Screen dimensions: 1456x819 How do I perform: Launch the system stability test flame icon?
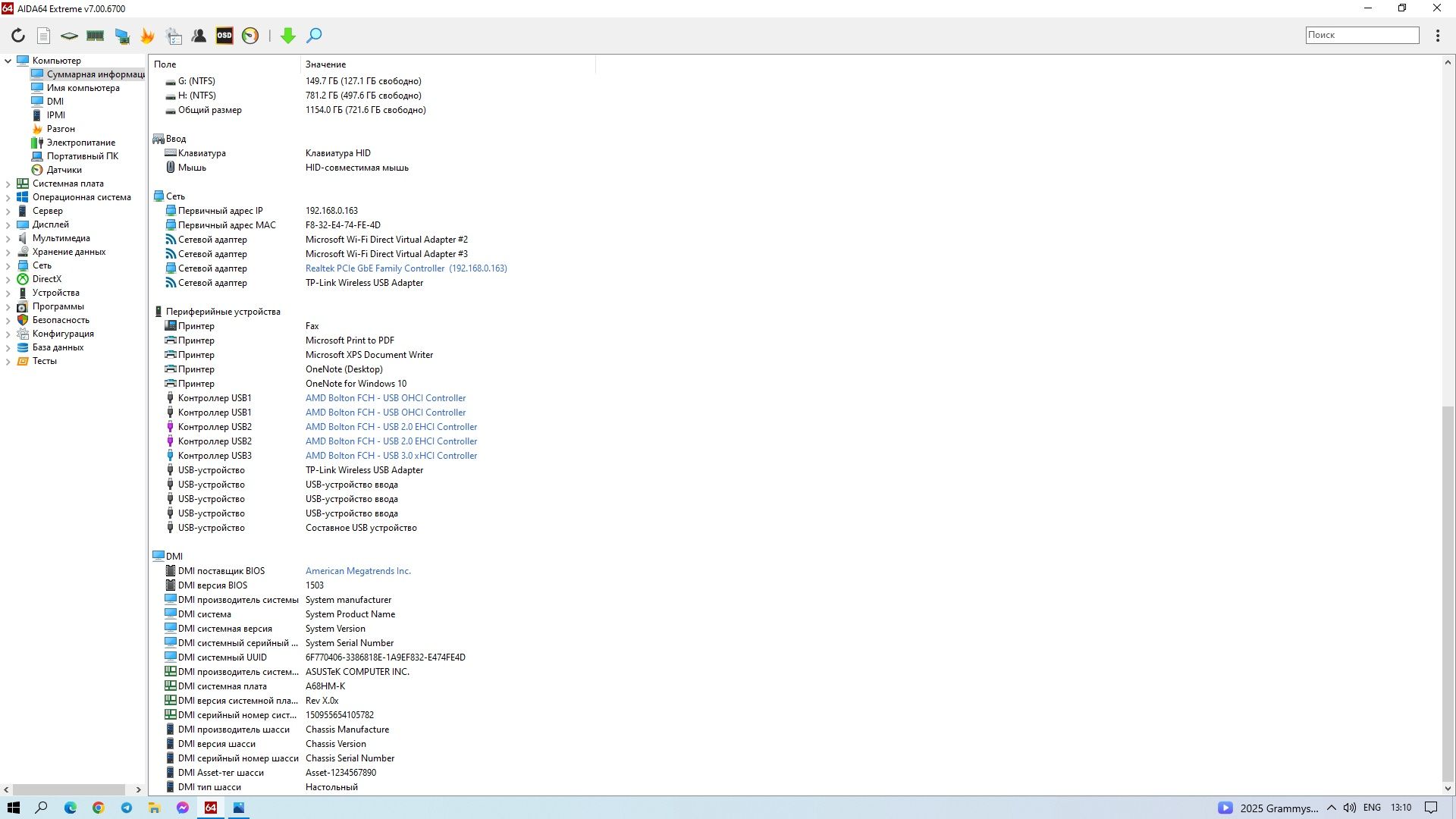[x=147, y=36]
